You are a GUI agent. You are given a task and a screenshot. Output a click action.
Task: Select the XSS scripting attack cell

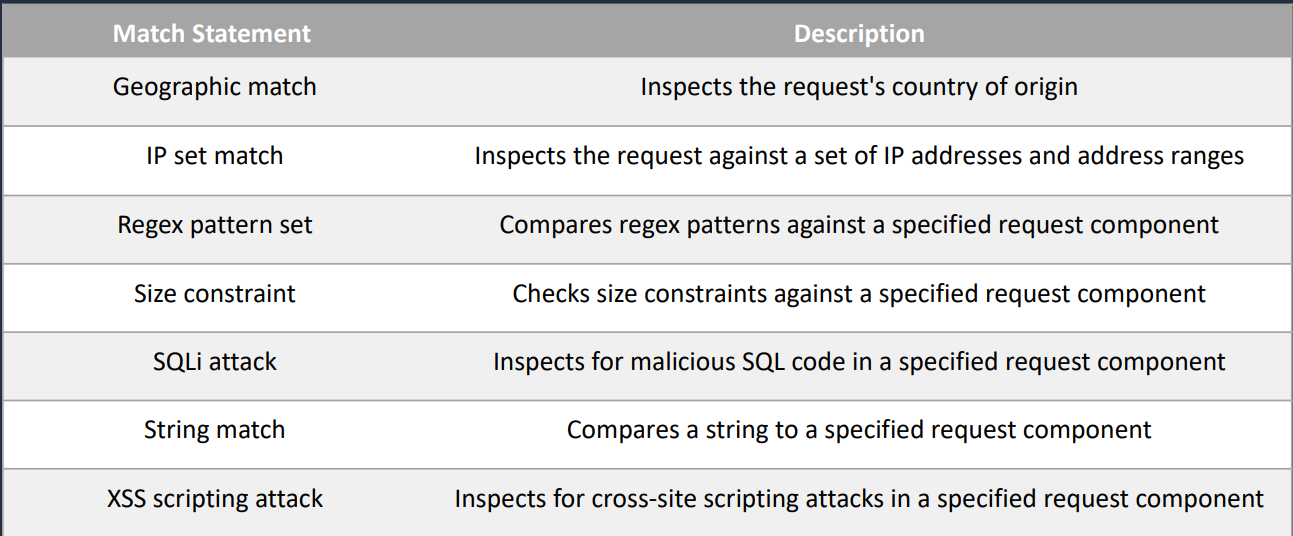[x=214, y=498]
